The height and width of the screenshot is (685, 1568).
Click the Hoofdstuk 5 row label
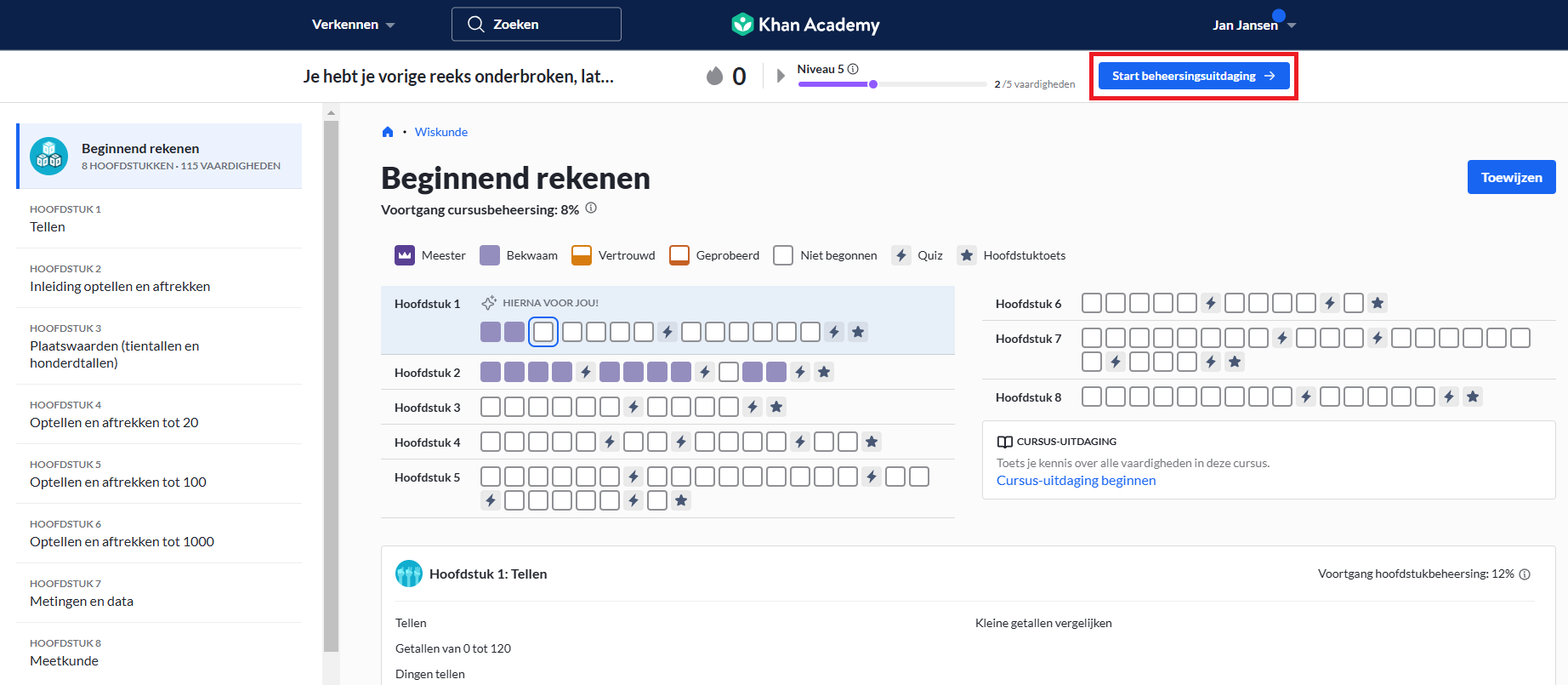tap(427, 477)
